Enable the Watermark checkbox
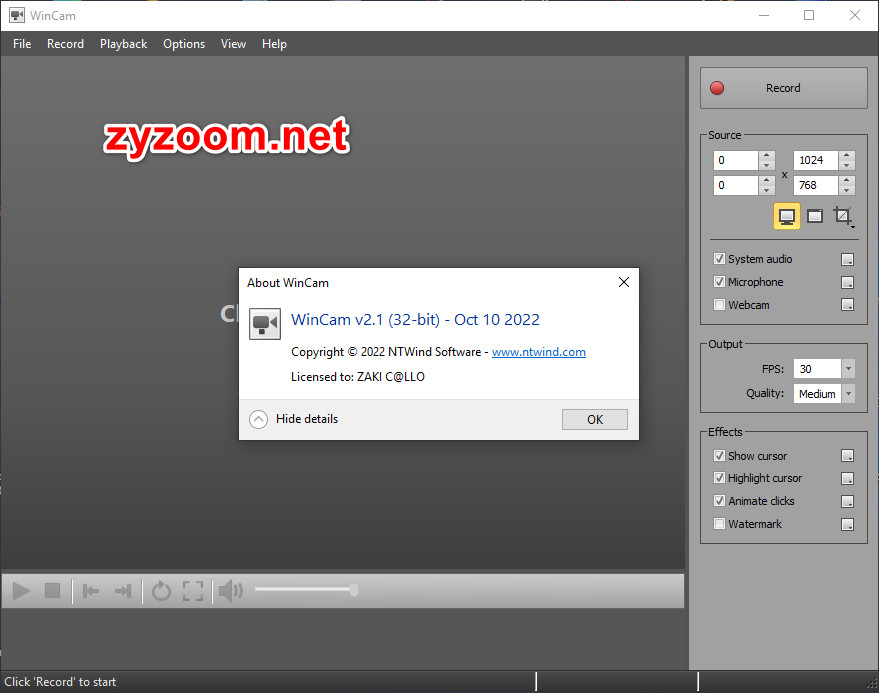The image size is (879, 693). pyautogui.click(x=719, y=524)
